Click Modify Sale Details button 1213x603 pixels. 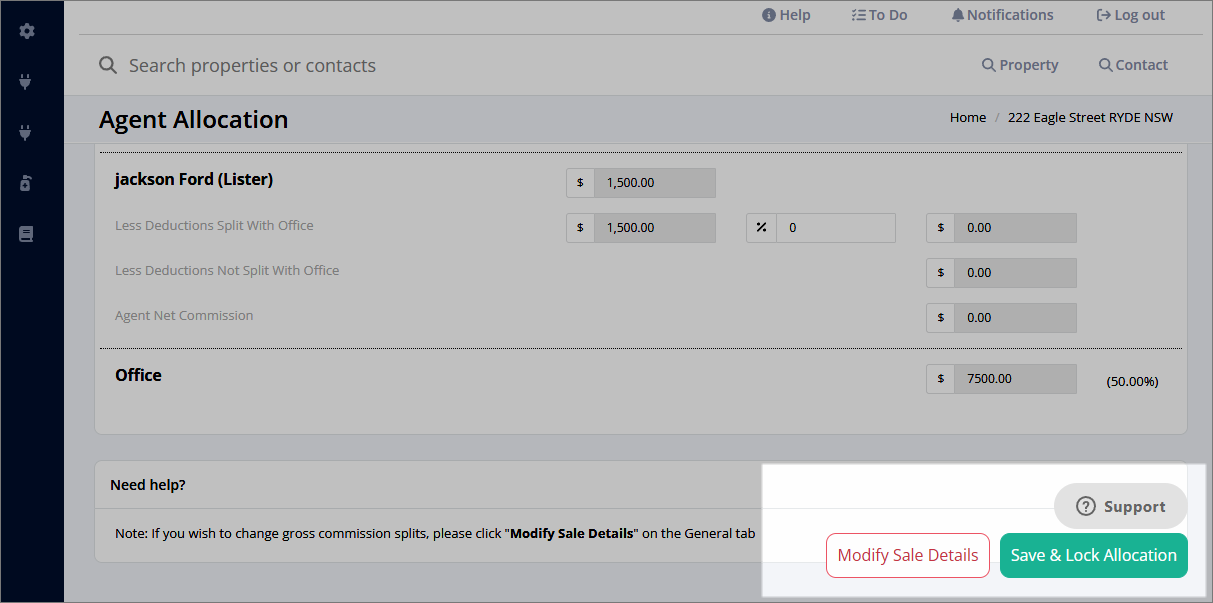tap(908, 556)
